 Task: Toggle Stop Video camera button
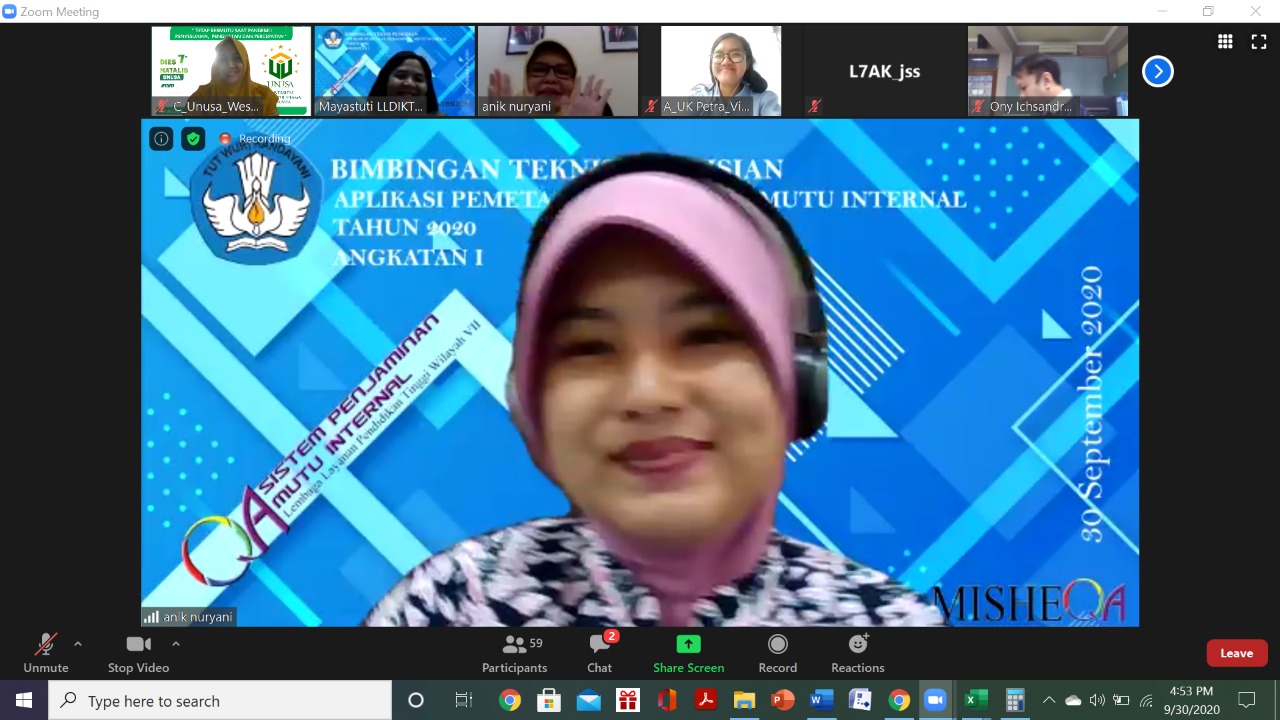(x=138, y=654)
